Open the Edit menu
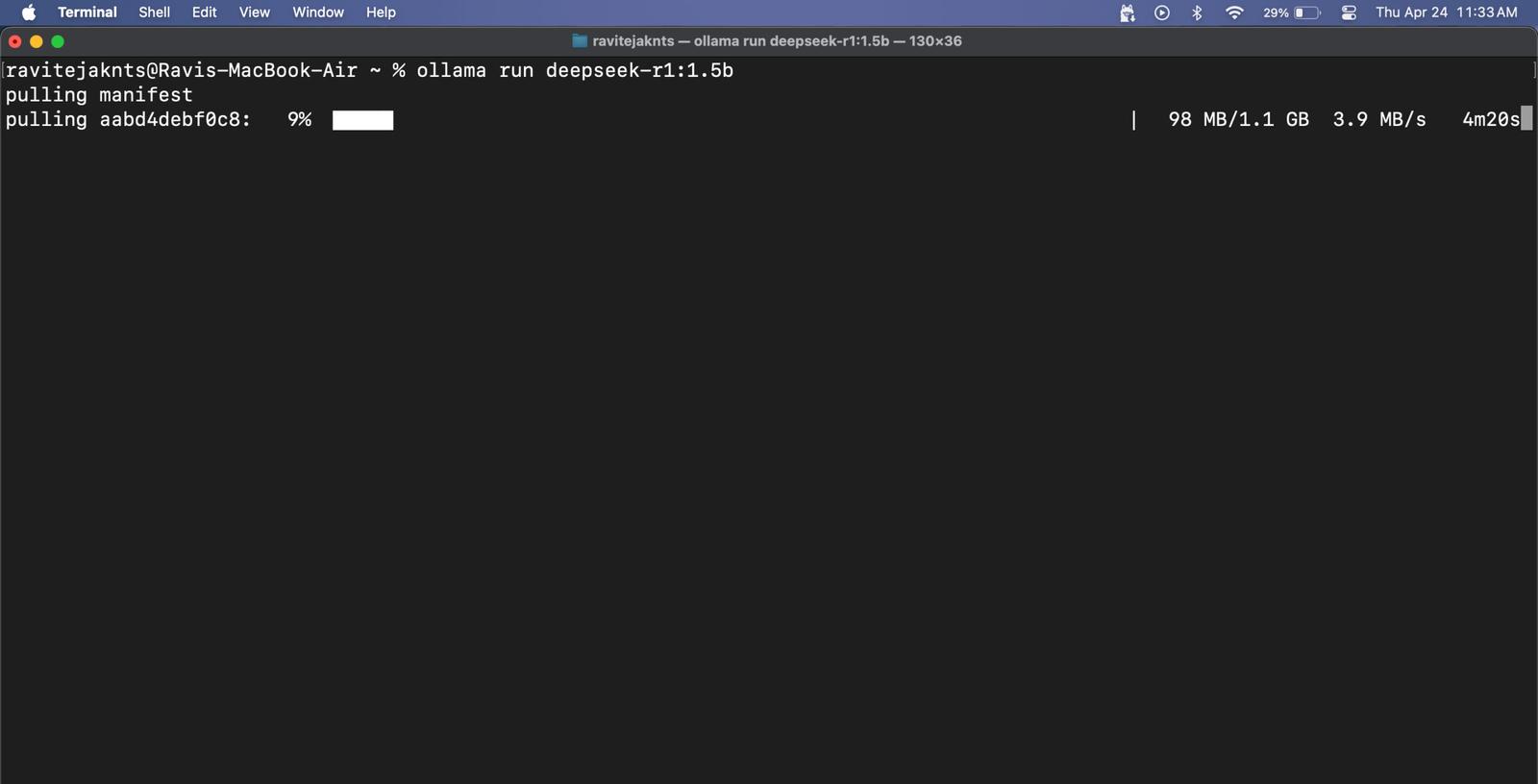Image resolution: width=1538 pixels, height=784 pixels. coord(204,12)
